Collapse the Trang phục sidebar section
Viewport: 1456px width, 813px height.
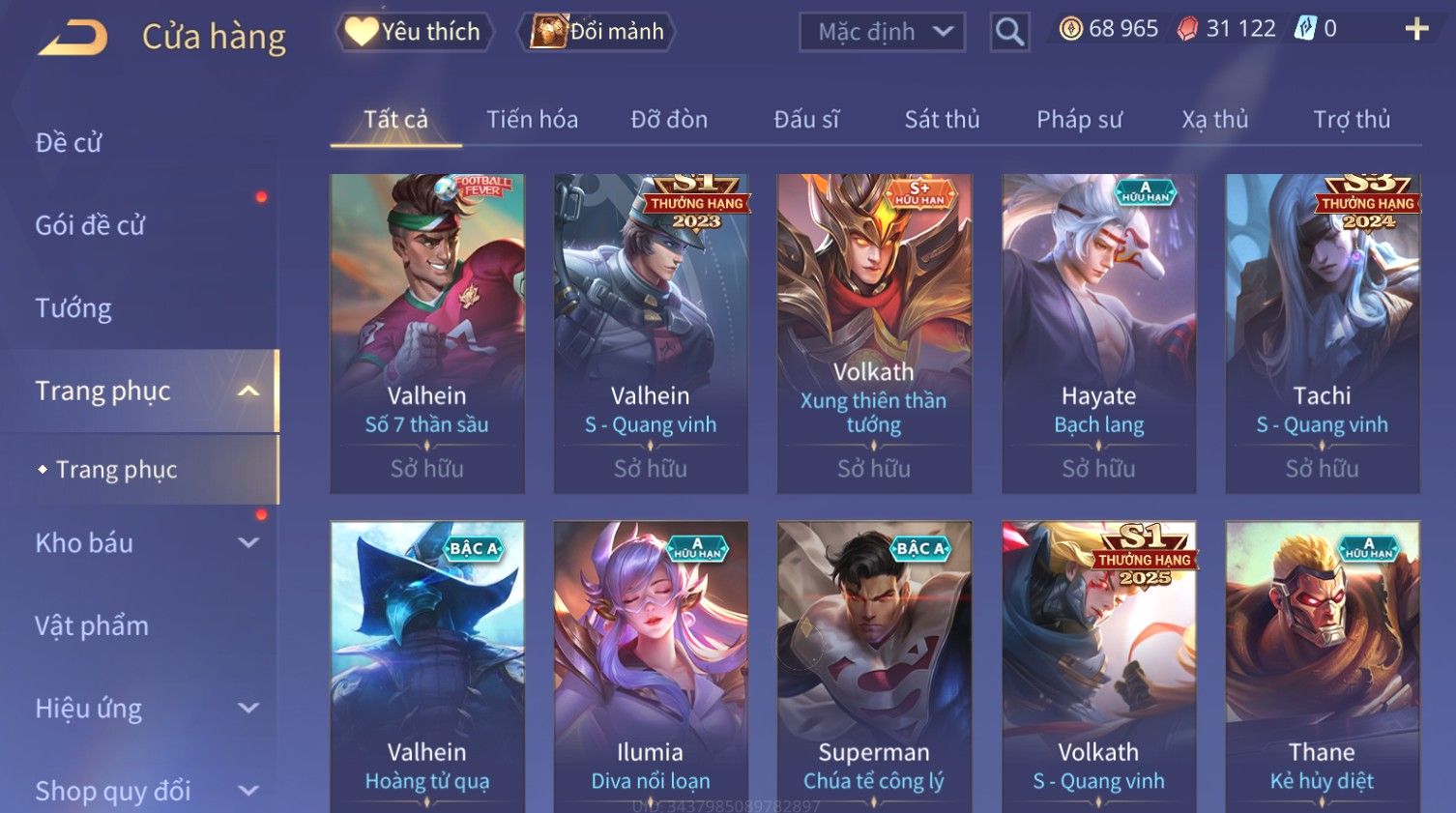[248, 392]
